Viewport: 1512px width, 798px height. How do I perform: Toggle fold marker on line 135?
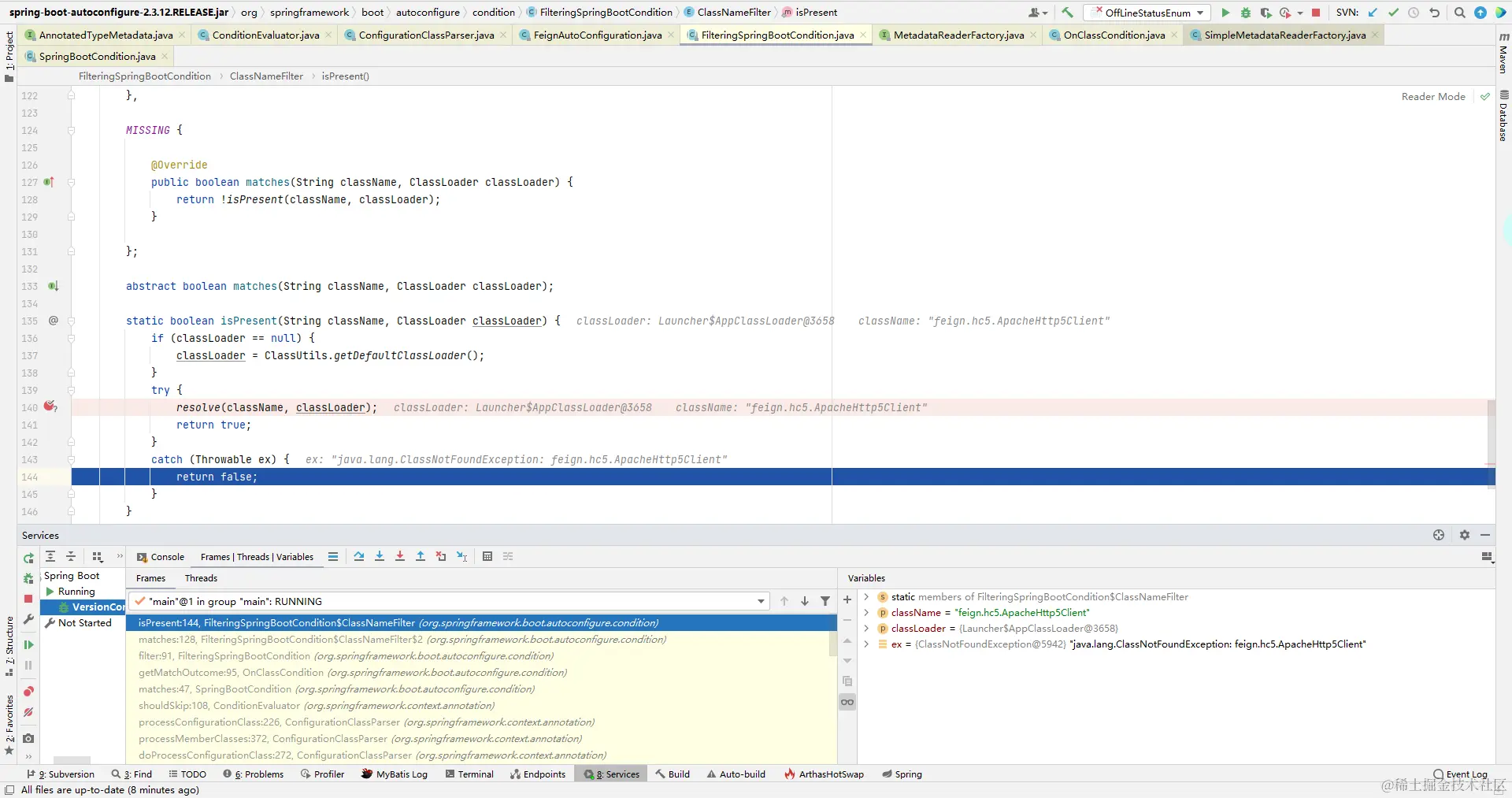point(71,321)
